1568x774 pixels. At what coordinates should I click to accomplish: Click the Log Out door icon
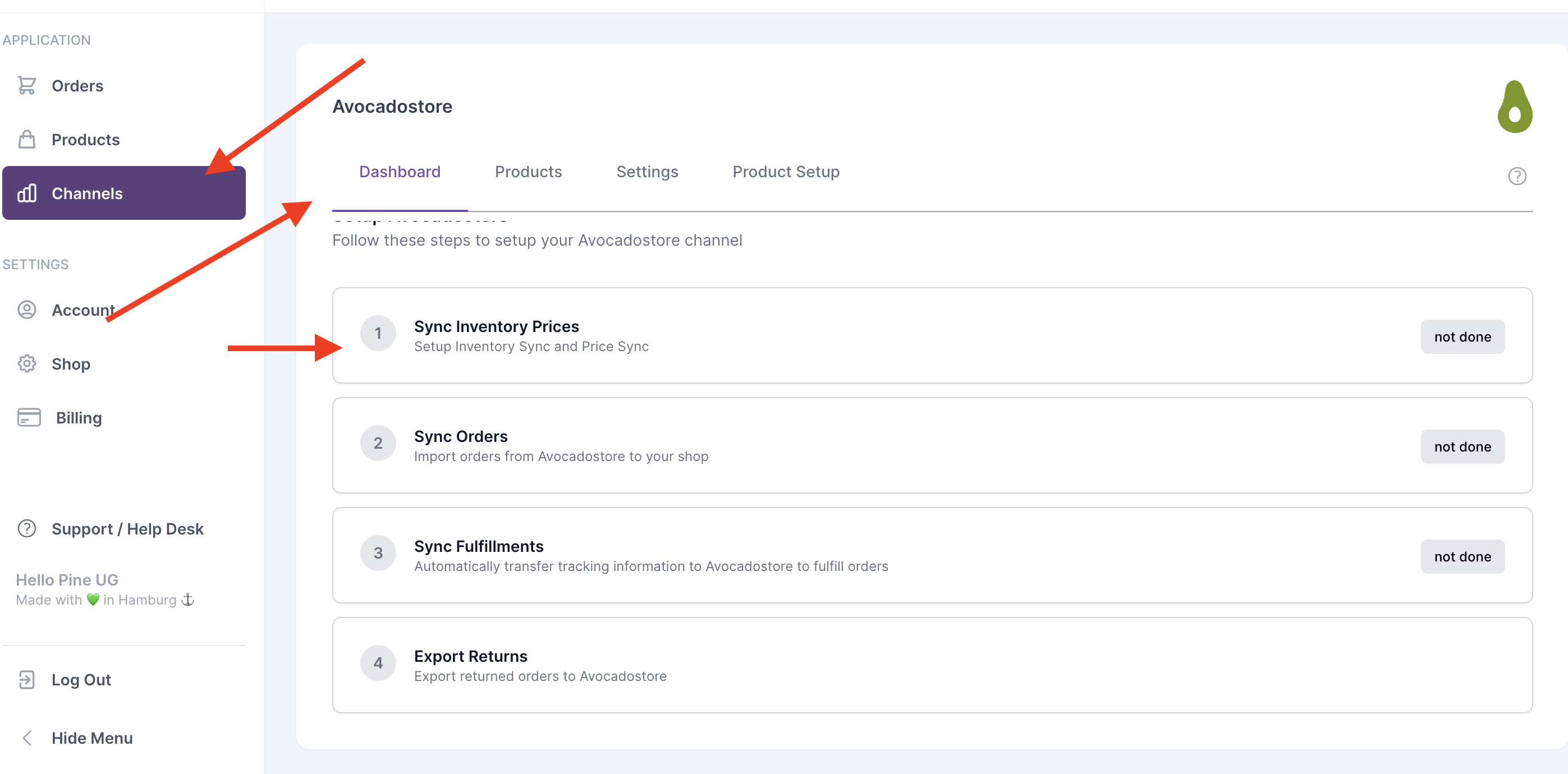(27, 679)
